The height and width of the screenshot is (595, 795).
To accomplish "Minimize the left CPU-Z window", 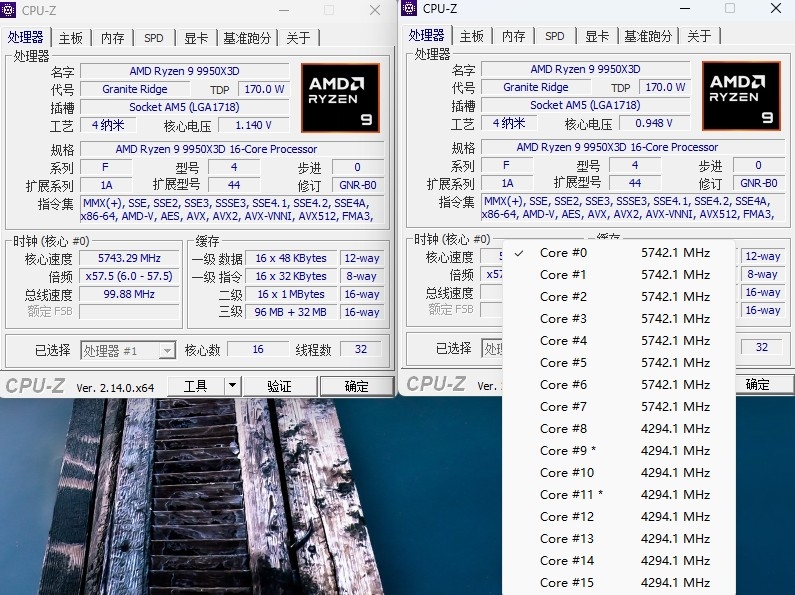I will [283, 10].
